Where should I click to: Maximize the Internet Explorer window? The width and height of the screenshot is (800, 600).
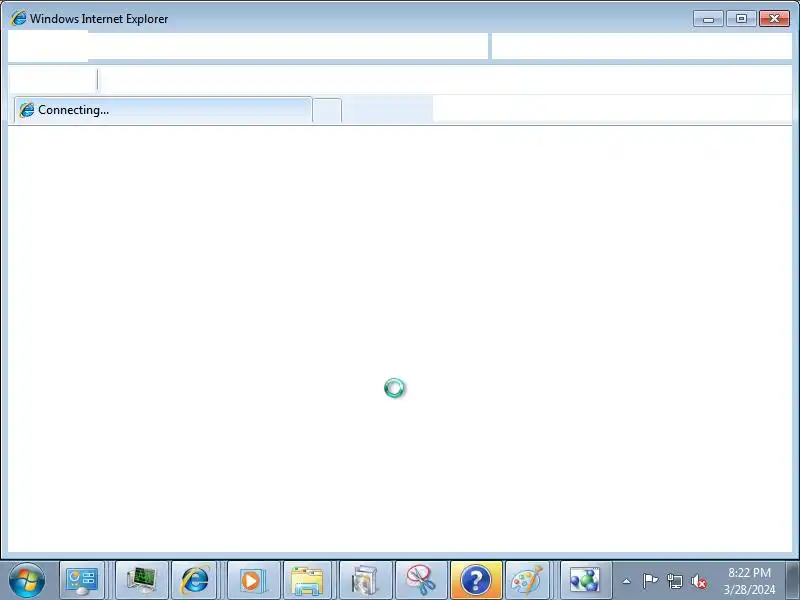point(741,19)
